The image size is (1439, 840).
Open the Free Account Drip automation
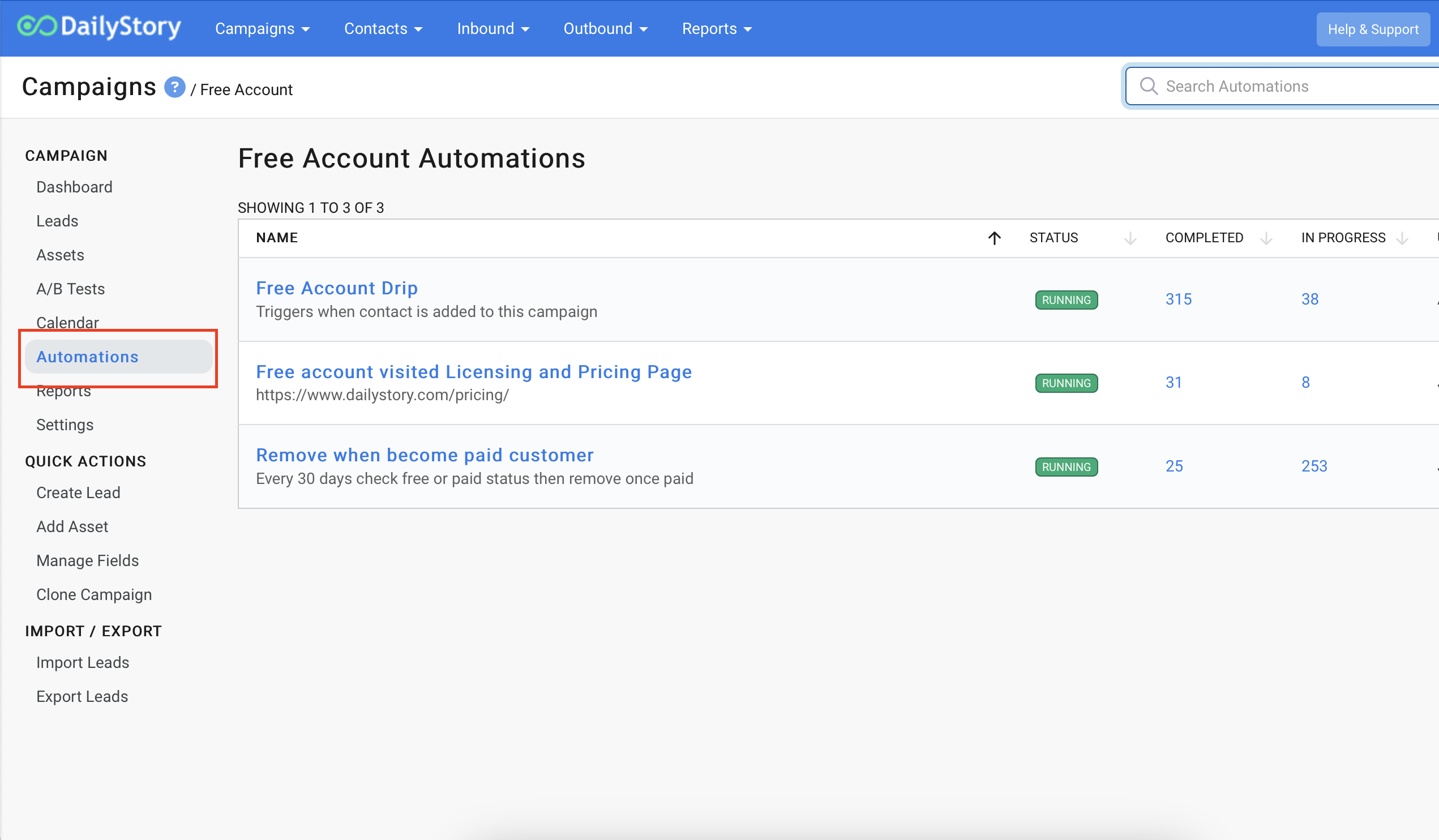point(336,288)
